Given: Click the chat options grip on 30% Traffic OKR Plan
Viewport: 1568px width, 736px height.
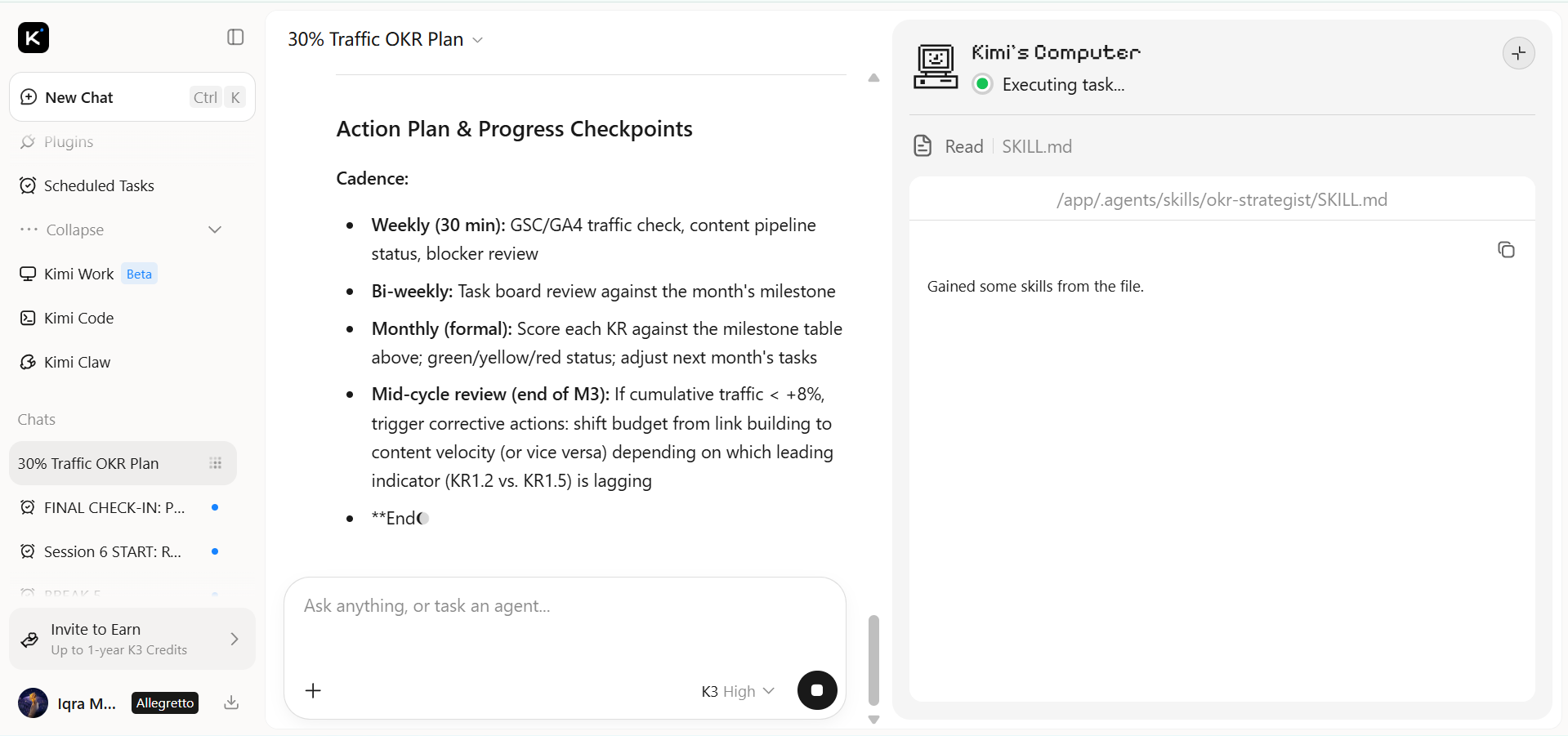Looking at the screenshot, I should [216, 464].
